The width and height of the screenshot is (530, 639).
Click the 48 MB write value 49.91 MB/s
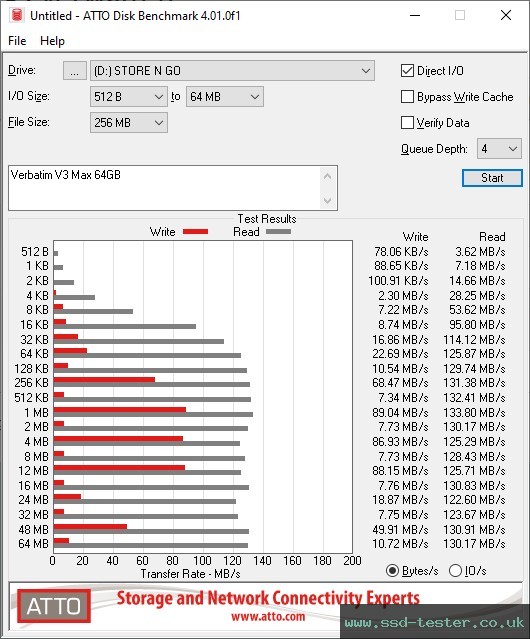400,529
